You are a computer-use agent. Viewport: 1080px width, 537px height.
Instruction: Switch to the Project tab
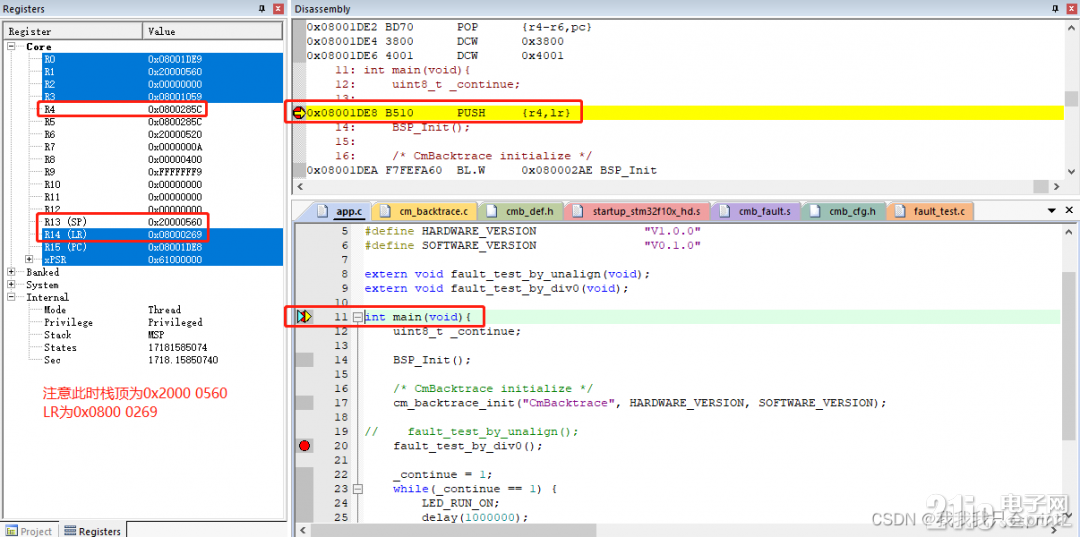click(x=30, y=531)
